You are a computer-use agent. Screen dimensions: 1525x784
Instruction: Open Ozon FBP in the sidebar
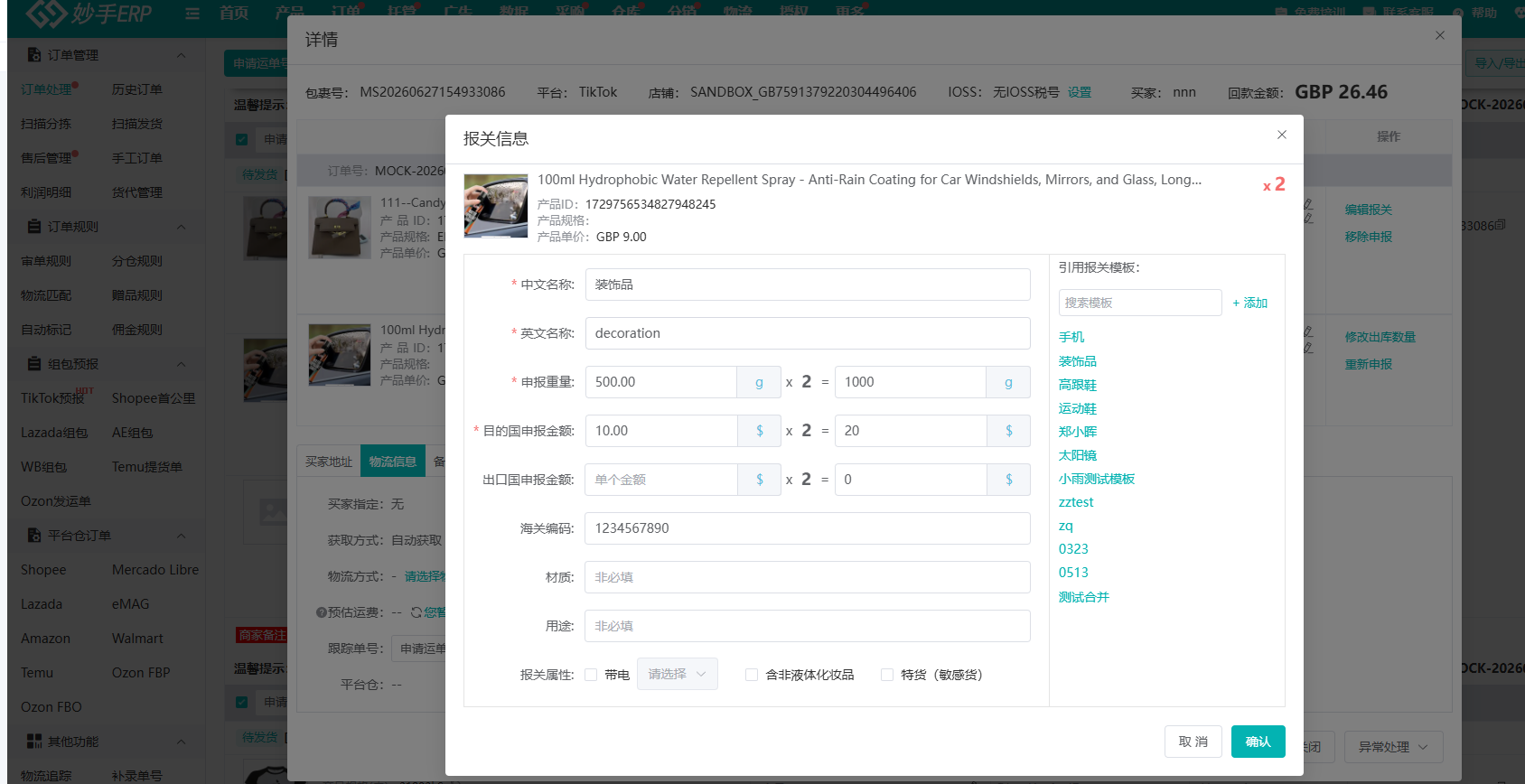pyautogui.click(x=141, y=673)
